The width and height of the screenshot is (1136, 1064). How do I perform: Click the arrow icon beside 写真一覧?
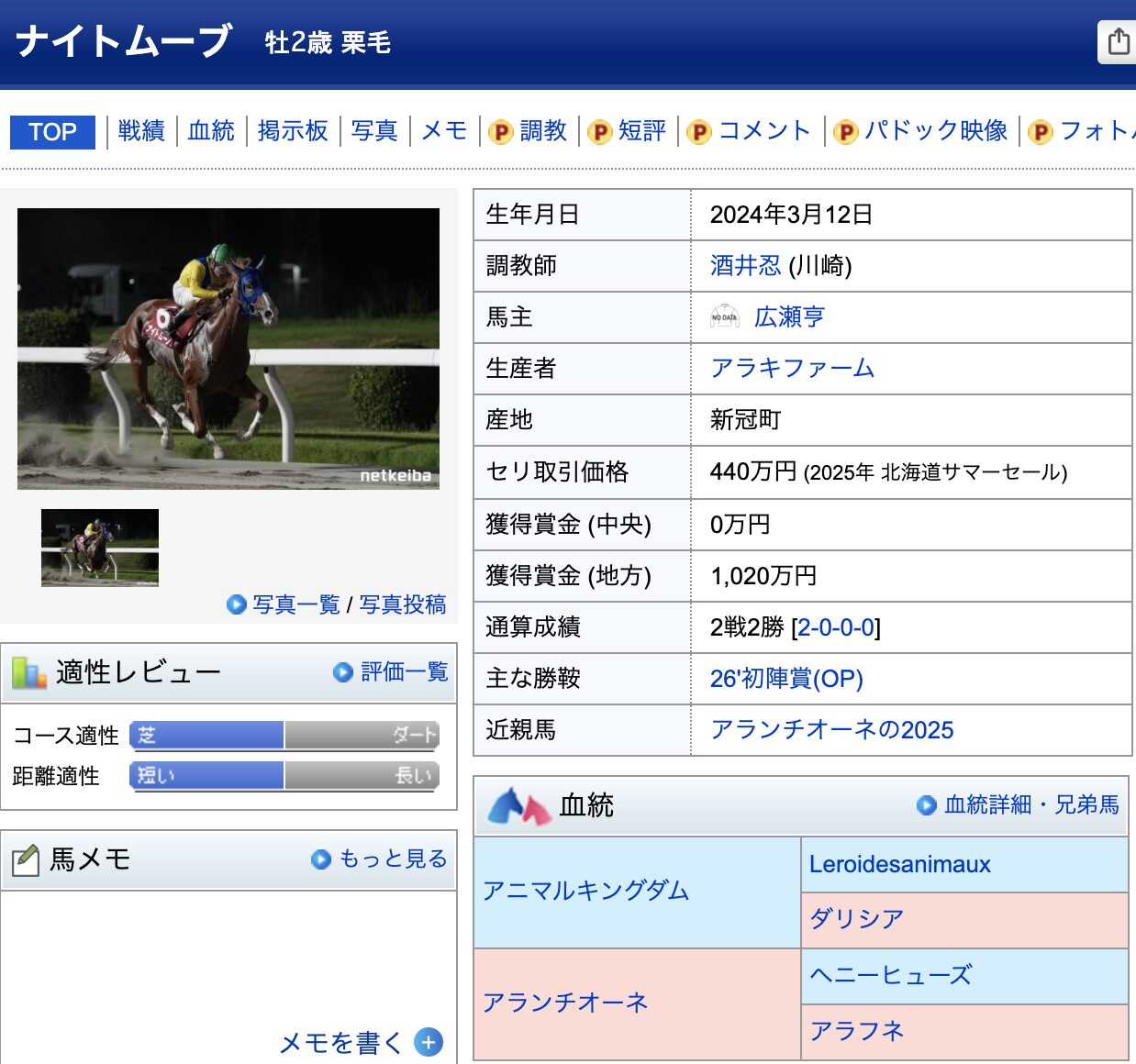click(x=236, y=604)
